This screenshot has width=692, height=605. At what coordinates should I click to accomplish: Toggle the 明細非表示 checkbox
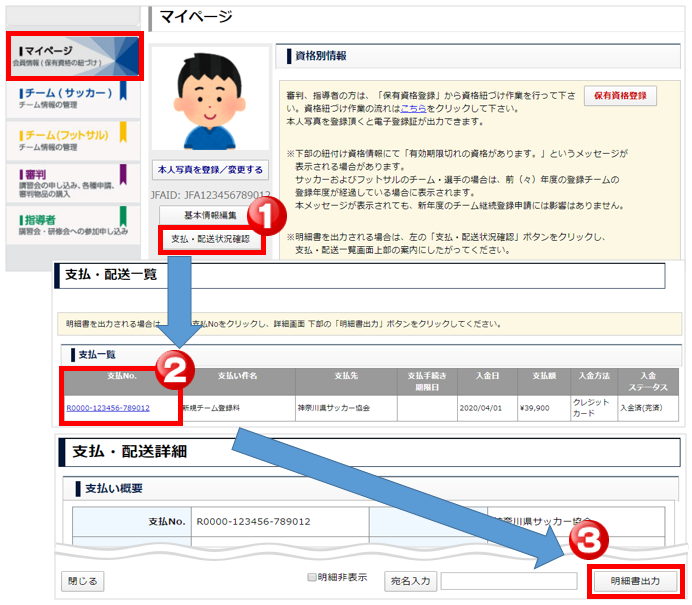point(312,578)
